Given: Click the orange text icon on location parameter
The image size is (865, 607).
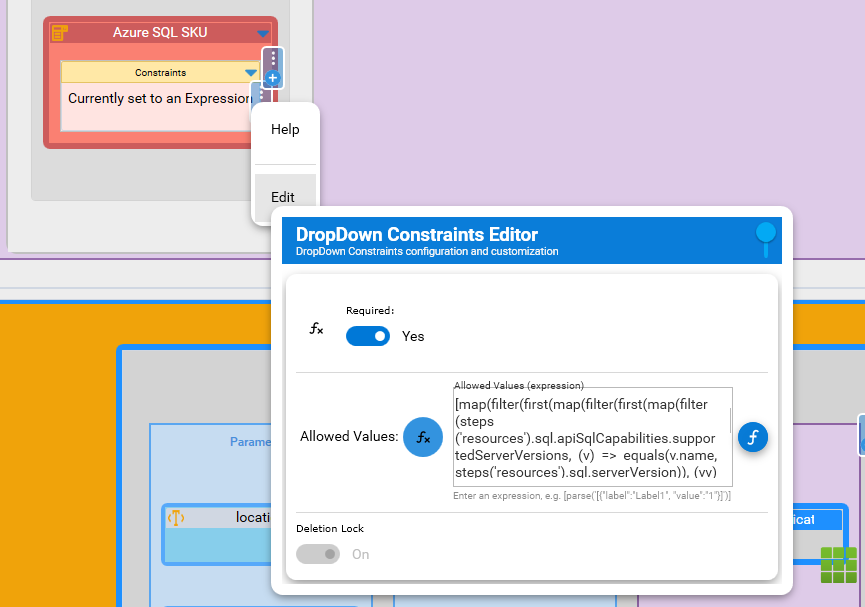Looking at the screenshot, I should point(176,517).
